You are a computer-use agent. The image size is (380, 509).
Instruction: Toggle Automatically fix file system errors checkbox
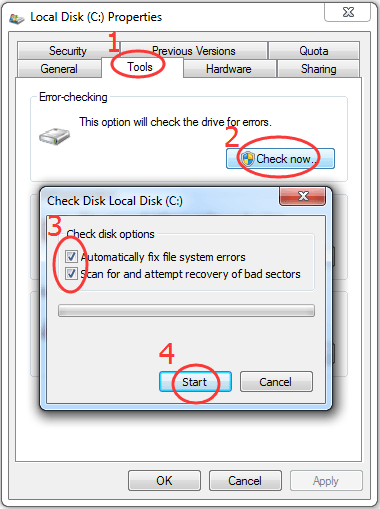click(x=71, y=257)
